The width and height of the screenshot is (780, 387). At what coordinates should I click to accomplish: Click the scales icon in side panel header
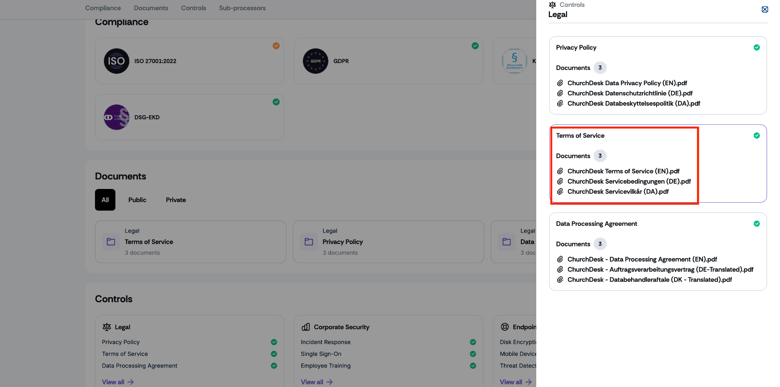click(x=552, y=4)
